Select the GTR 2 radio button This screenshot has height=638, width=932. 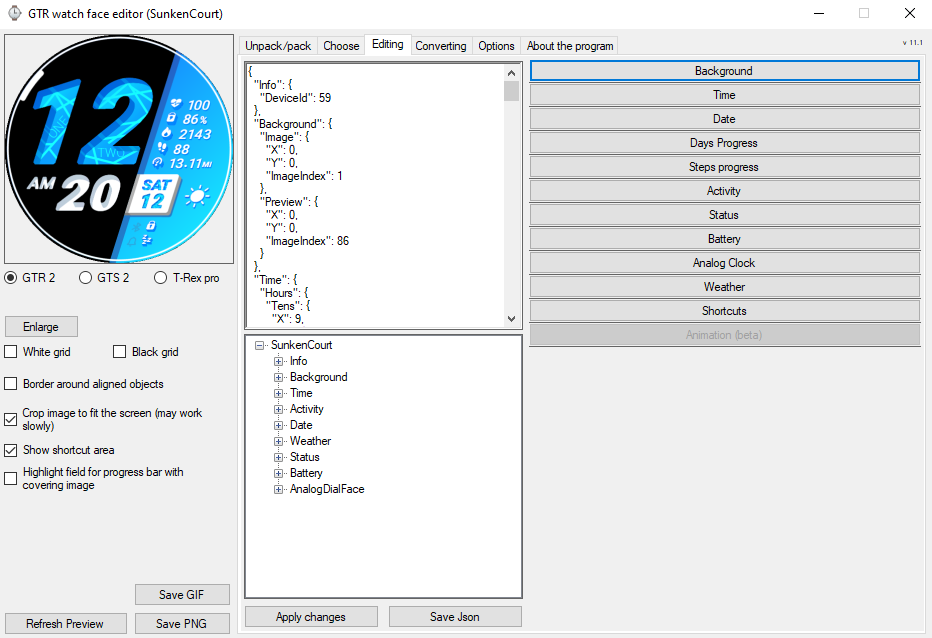(x=11, y=278)
